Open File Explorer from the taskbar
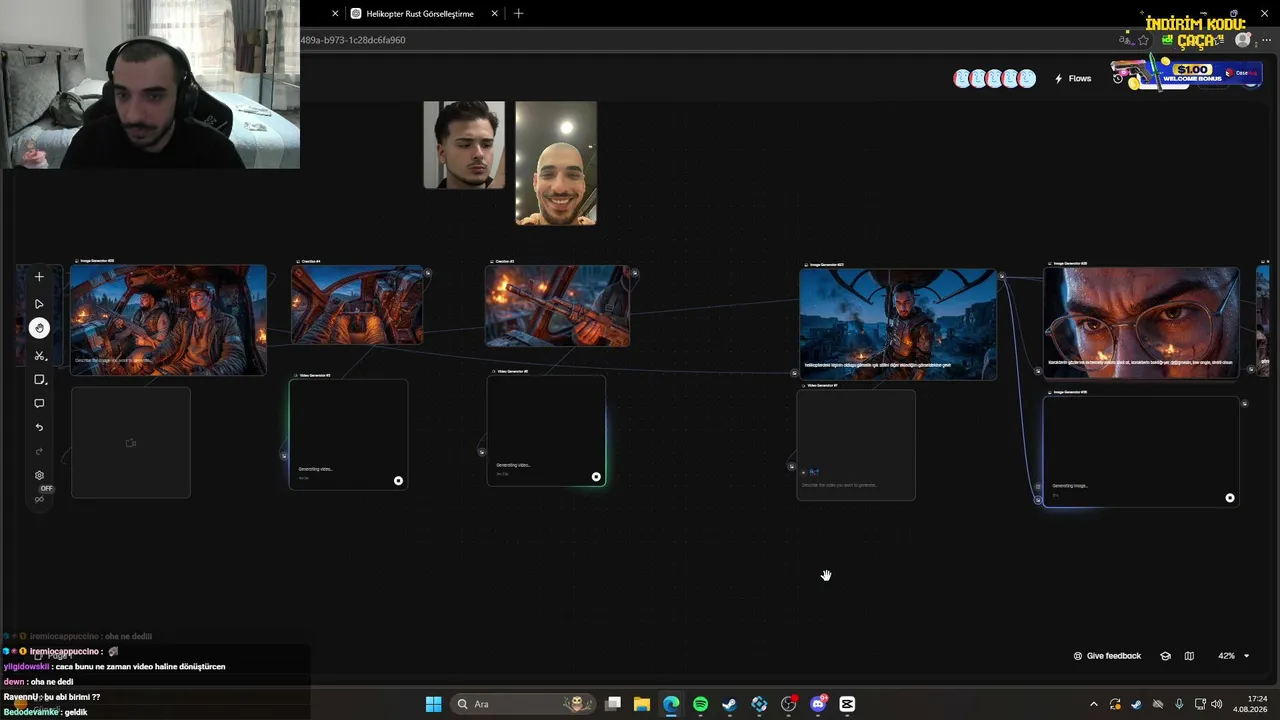 pyautogui.click(x=642, y=704)
